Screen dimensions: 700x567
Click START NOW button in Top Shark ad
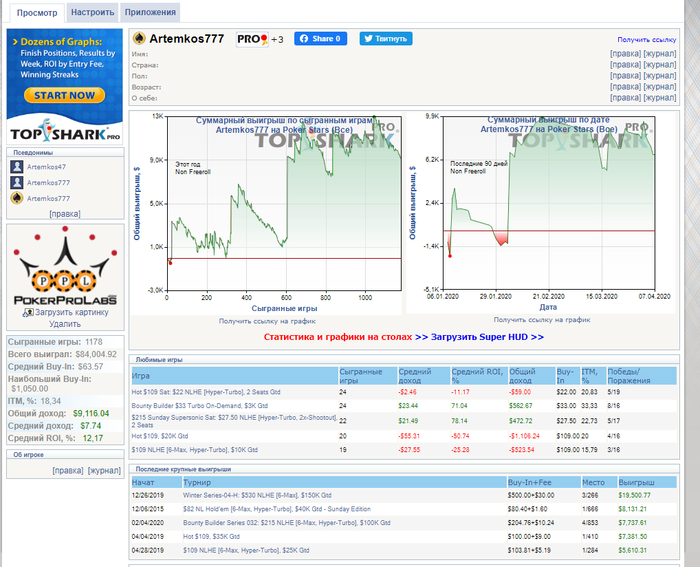(x=65, y=95)
